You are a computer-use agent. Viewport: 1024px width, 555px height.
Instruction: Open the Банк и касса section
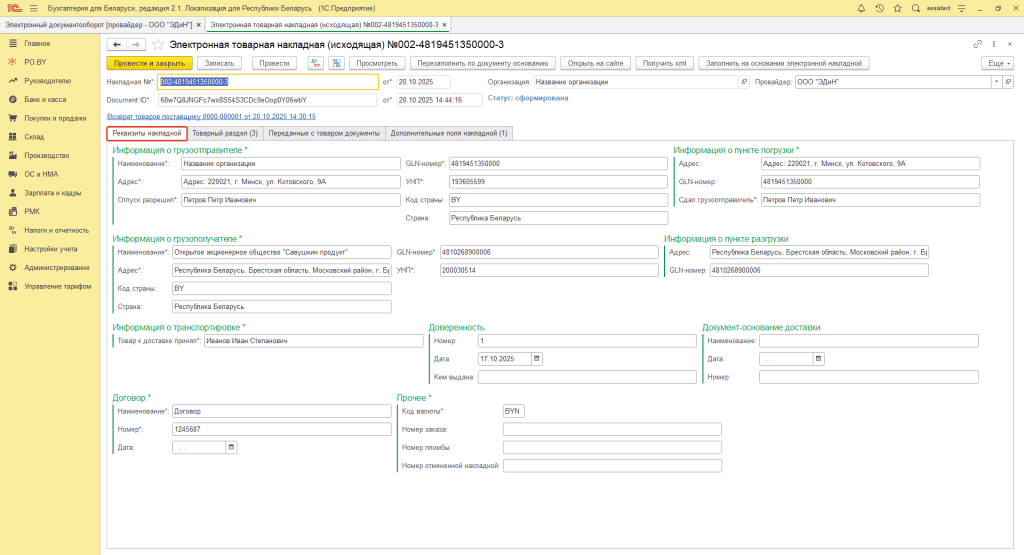45,99
